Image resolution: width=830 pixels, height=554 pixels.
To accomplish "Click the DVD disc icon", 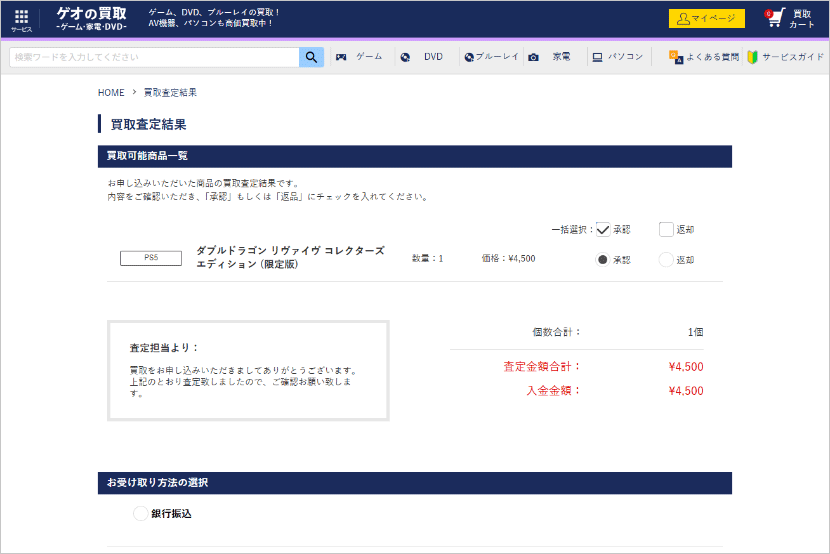I will point(405,57).
